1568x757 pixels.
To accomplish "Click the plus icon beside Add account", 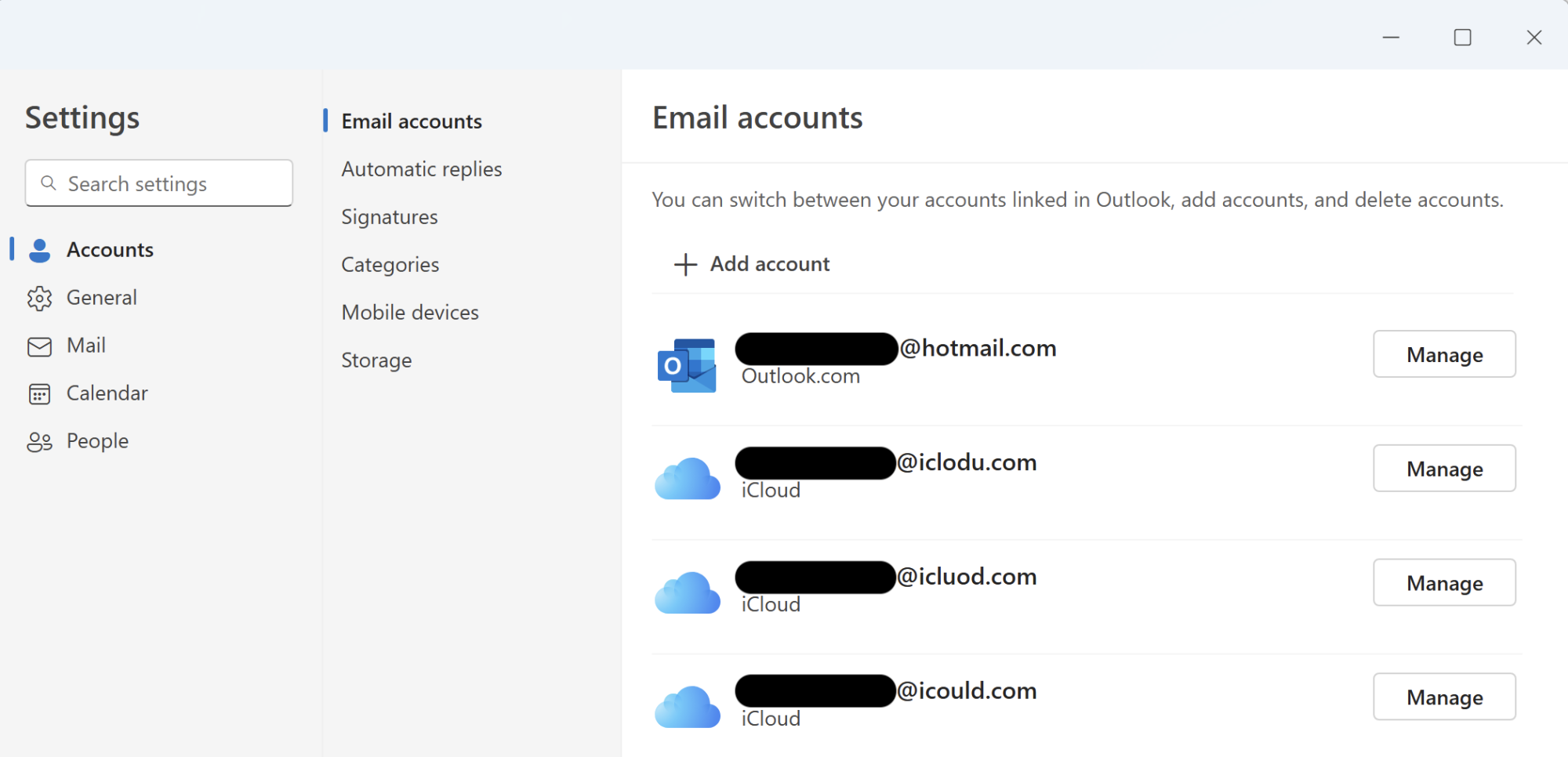I will 685,265.
